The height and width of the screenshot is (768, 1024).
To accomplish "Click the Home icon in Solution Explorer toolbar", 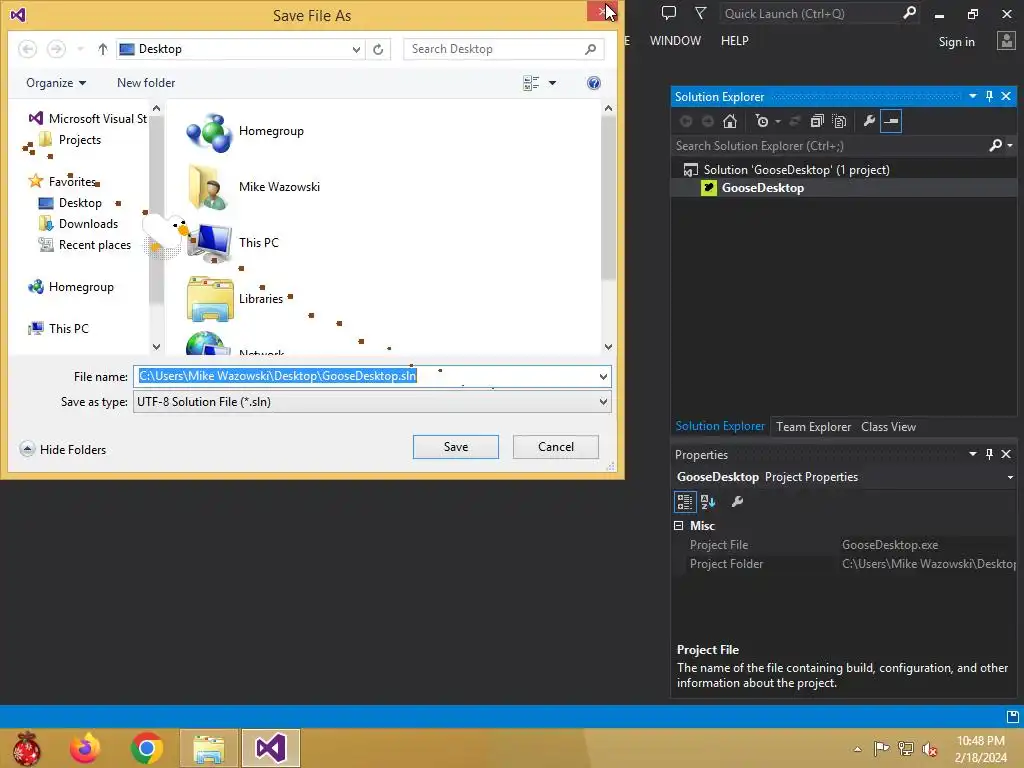I will click(729, 121).
